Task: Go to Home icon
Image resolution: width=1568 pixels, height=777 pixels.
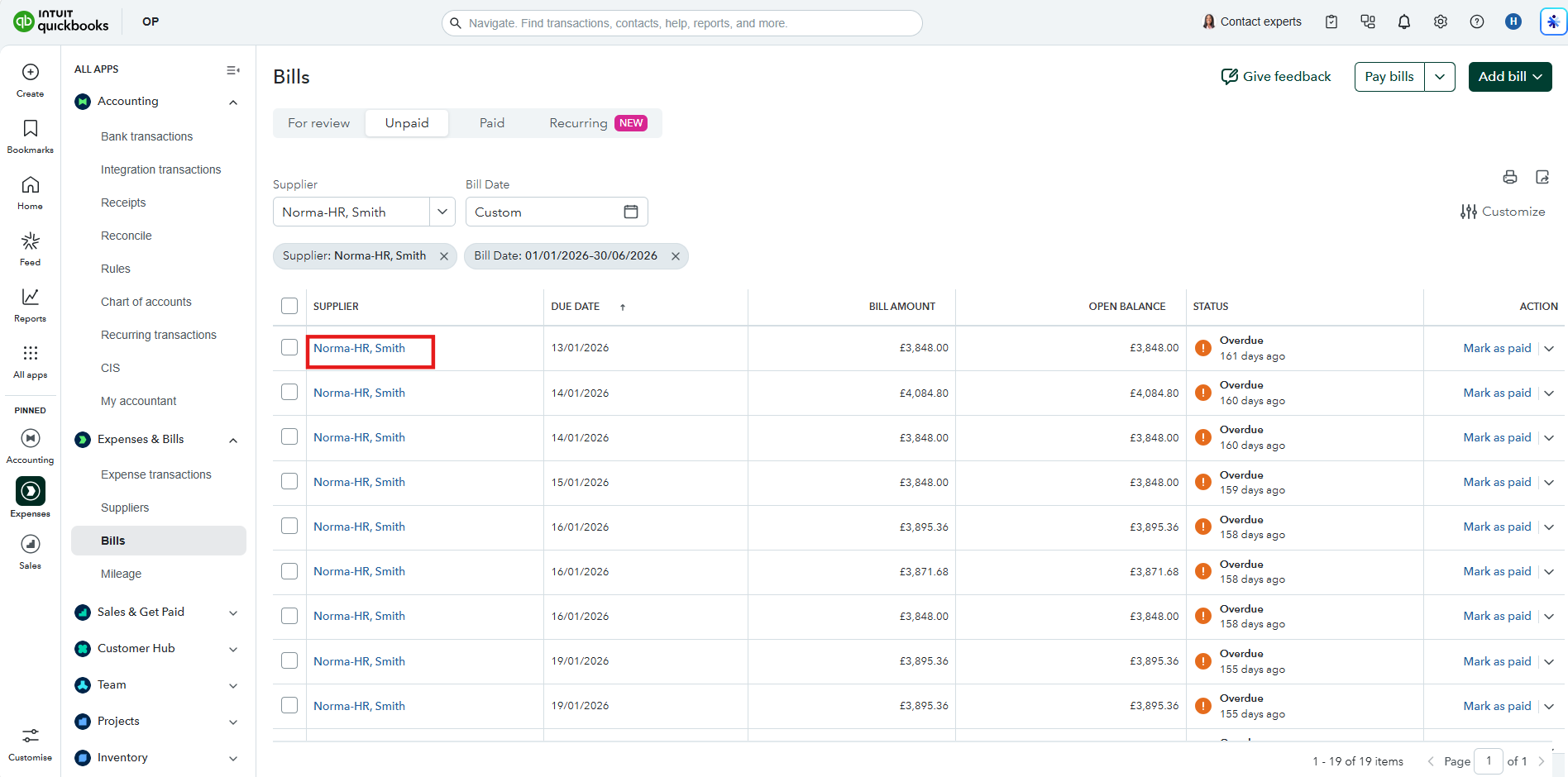Action: click(31, 184)
